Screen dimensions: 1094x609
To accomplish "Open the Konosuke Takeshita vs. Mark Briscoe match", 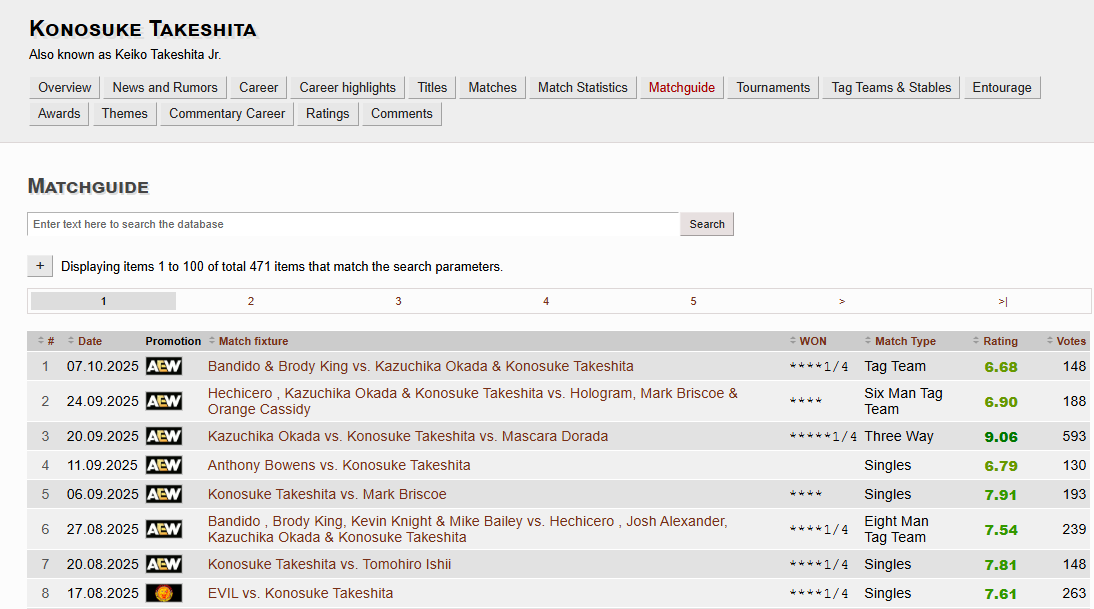I will pos(327,494).
